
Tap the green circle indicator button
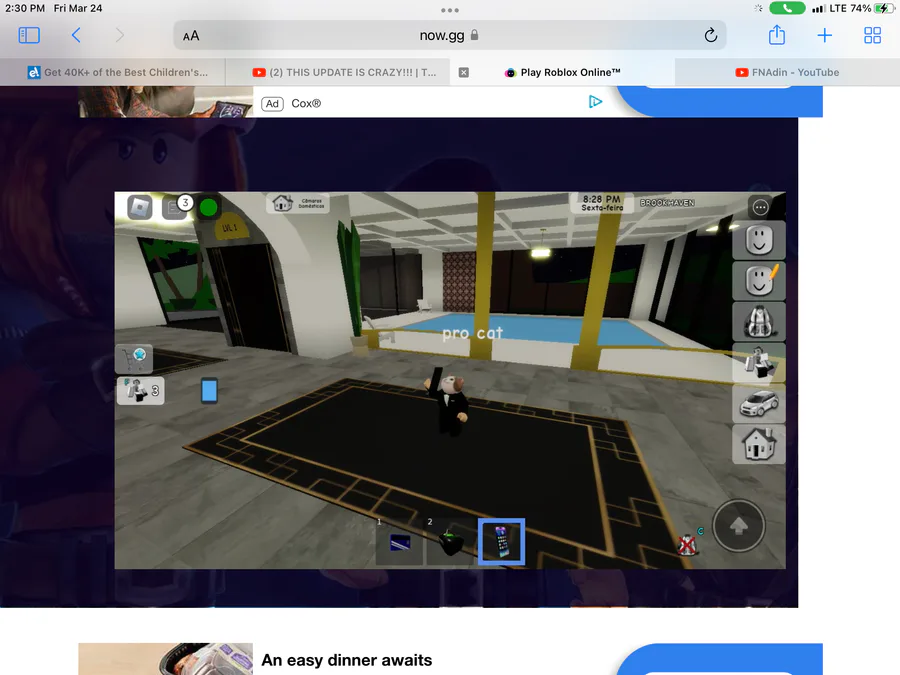coord(208,208)
